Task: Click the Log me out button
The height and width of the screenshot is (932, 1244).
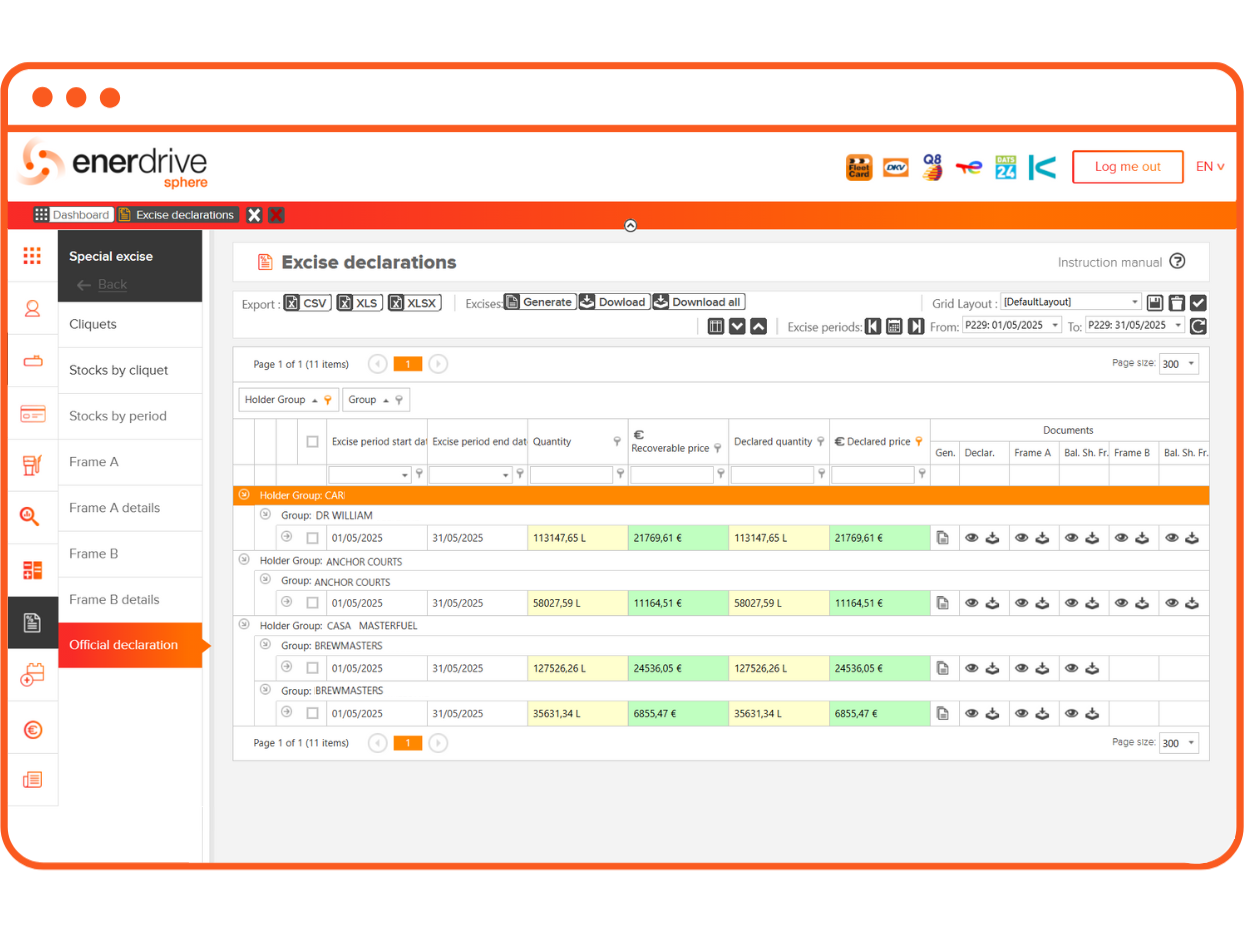Action: pyautogui.click(x=1127, y=167)
